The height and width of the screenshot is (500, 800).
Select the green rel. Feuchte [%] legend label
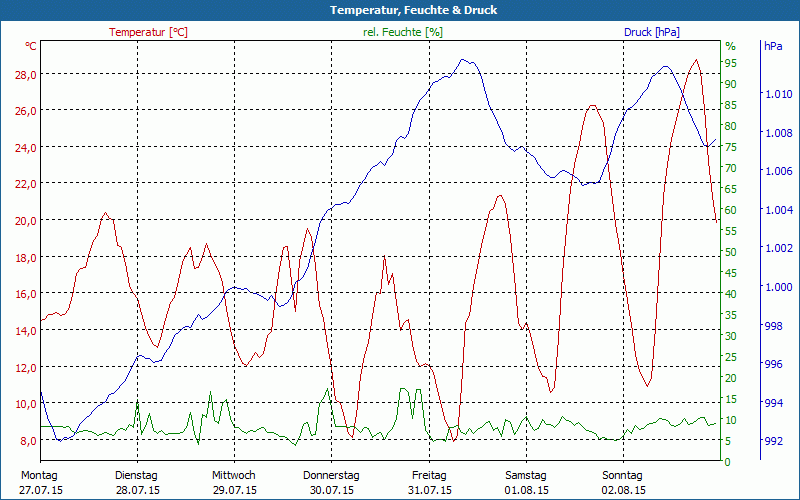point(402,32)
